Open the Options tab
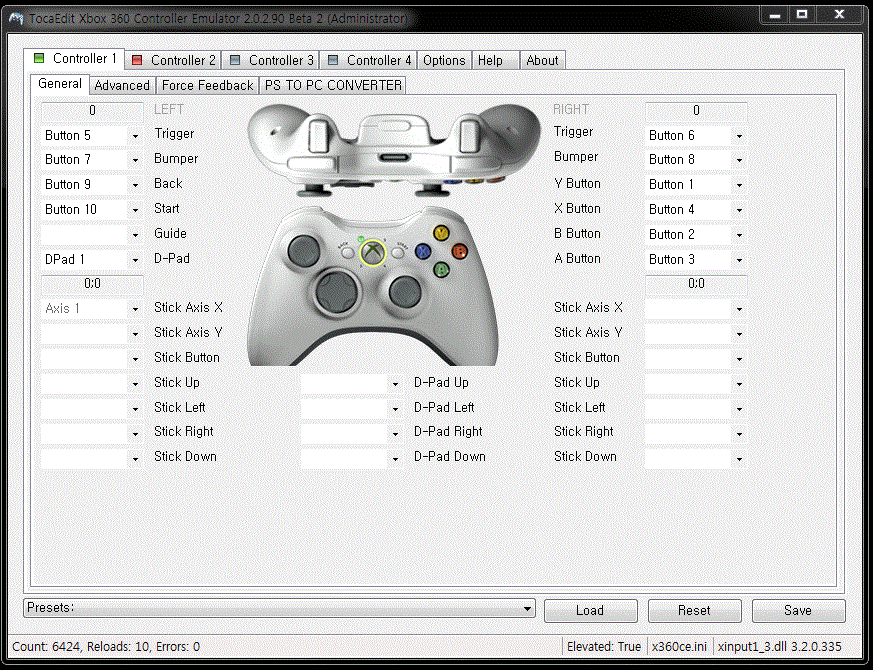Viewport: 873px width, 670px height. point(444,60)
